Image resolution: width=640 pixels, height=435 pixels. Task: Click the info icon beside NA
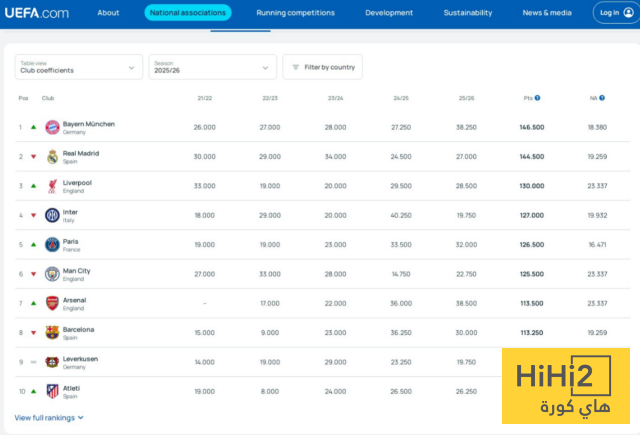pyautogui.click(x=602, y=98)
